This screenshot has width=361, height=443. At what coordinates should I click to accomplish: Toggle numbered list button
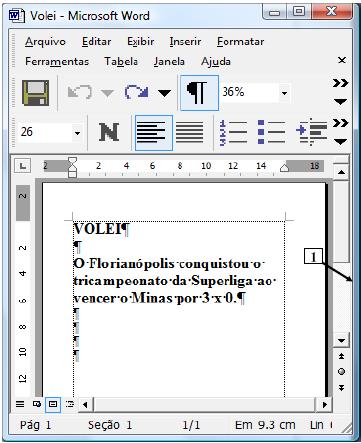point(233,133)
